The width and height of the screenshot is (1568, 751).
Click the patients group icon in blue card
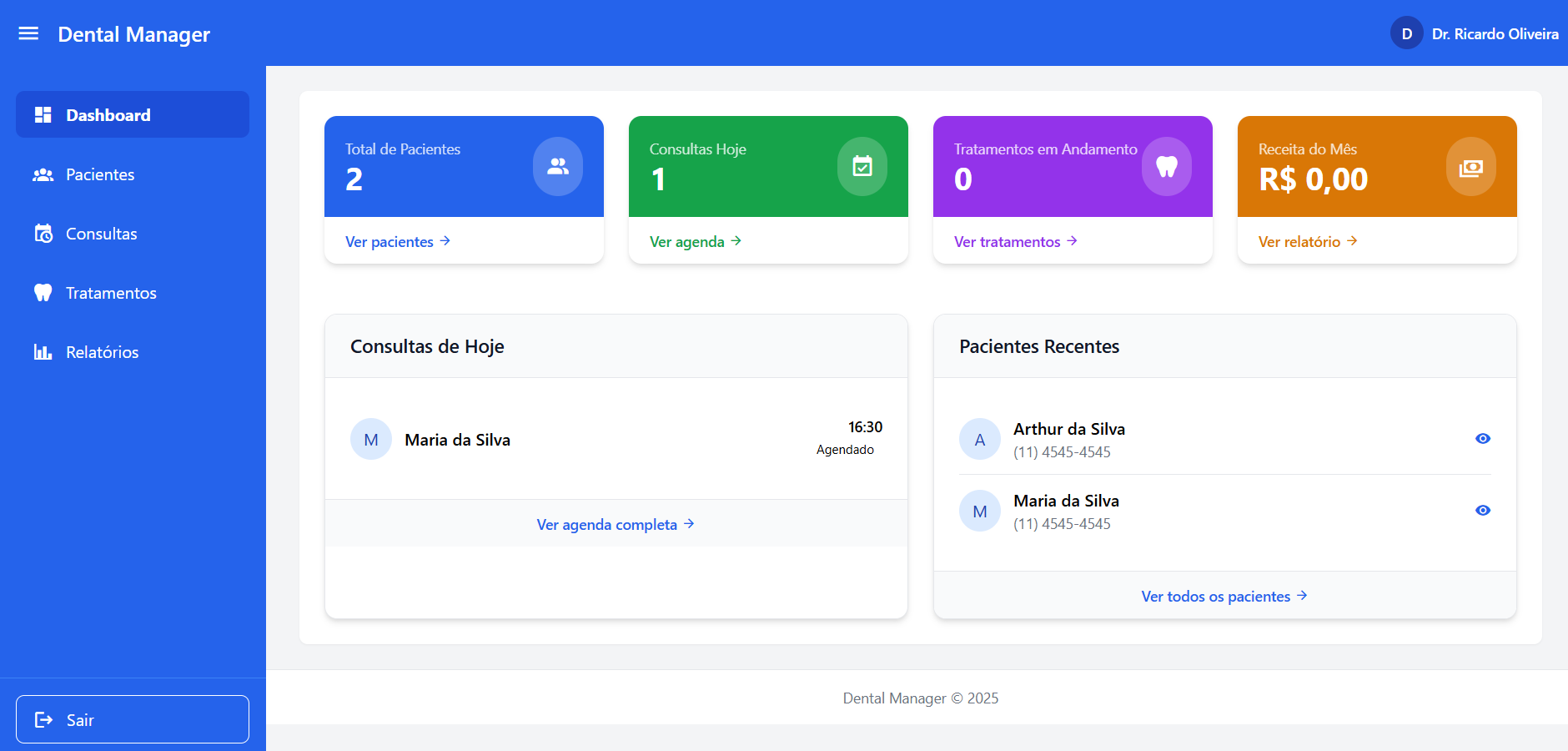[557, 167]
